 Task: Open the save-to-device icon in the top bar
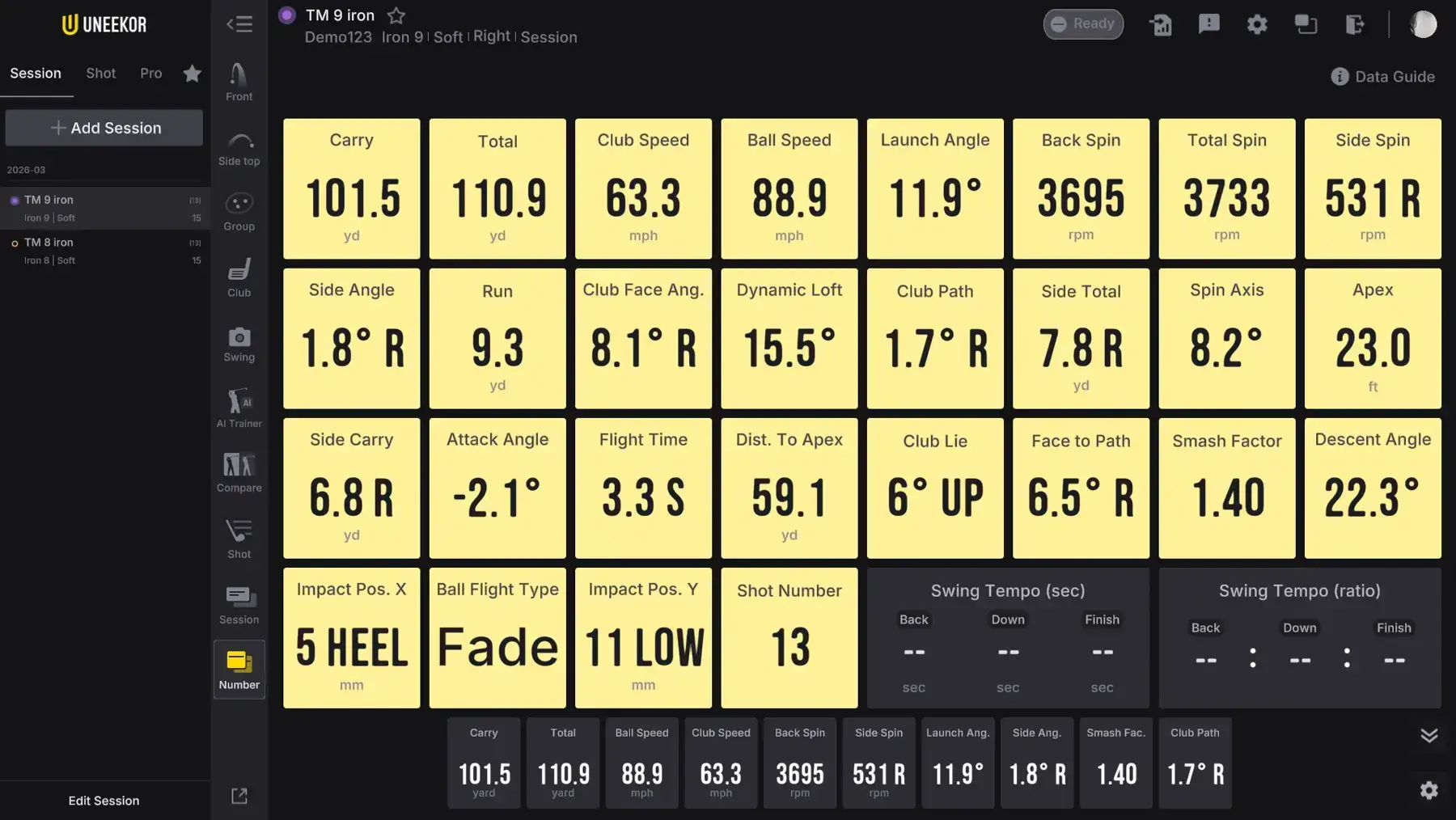point(1161,24)
